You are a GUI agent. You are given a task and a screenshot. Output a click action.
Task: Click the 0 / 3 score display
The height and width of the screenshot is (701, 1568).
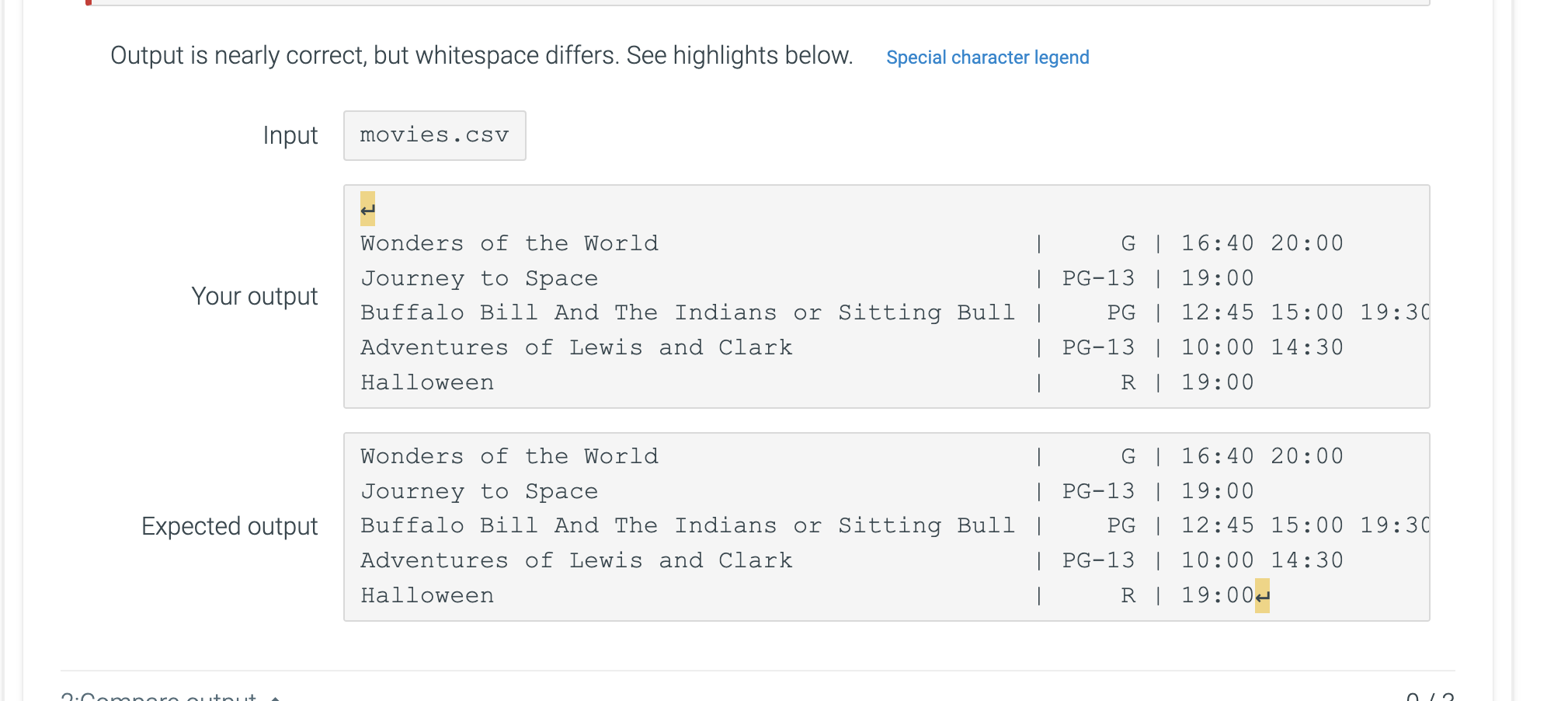1431,696
